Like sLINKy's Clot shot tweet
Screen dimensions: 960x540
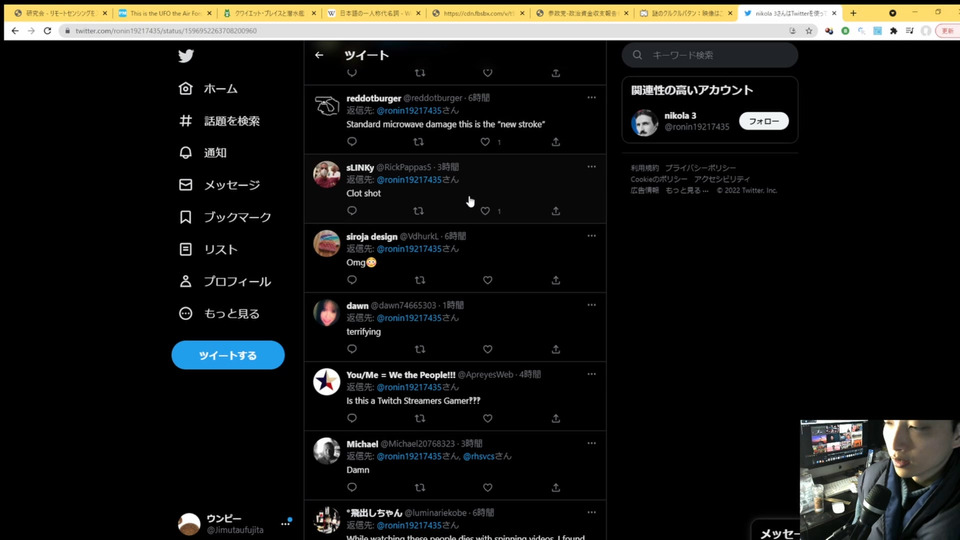(x=485, y=211)
